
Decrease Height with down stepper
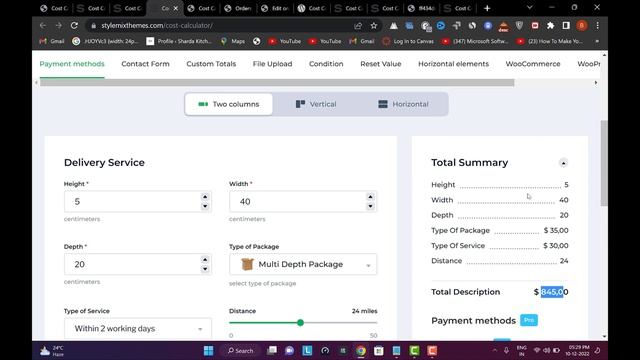205,206
